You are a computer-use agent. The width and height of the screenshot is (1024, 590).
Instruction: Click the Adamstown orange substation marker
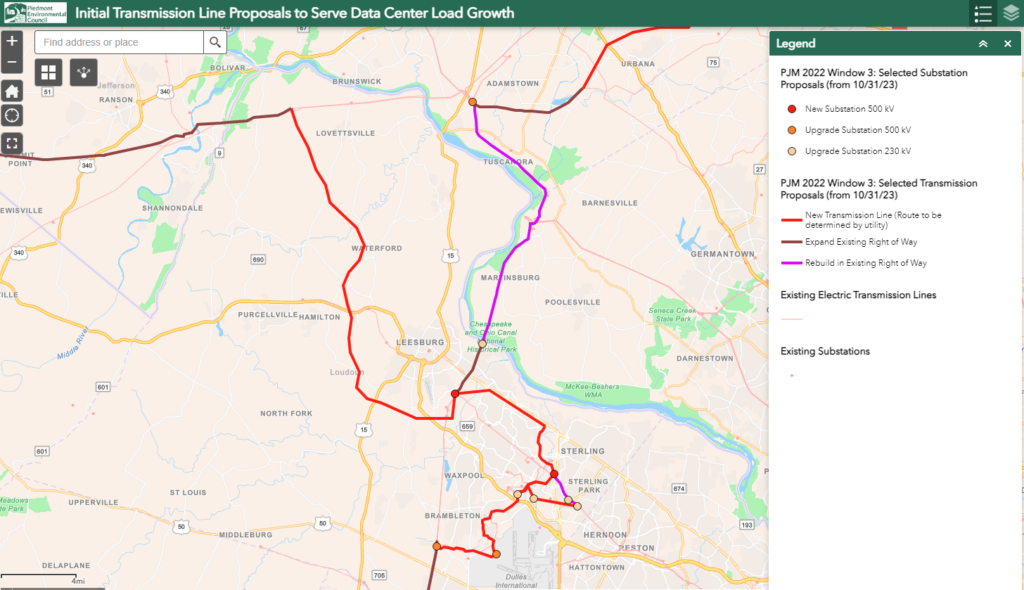pos(472,102)
